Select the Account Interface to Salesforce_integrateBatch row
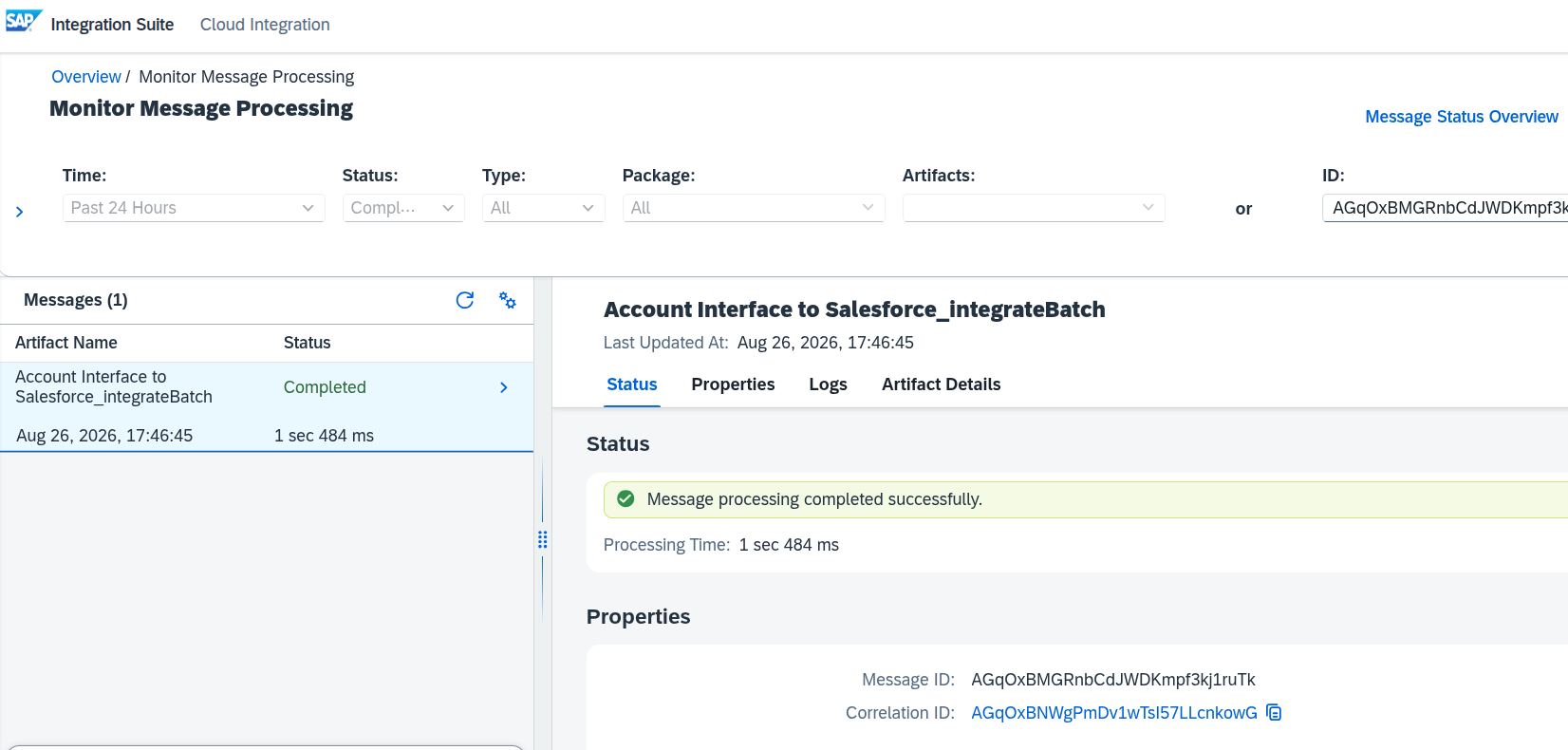 pos(266,406)
